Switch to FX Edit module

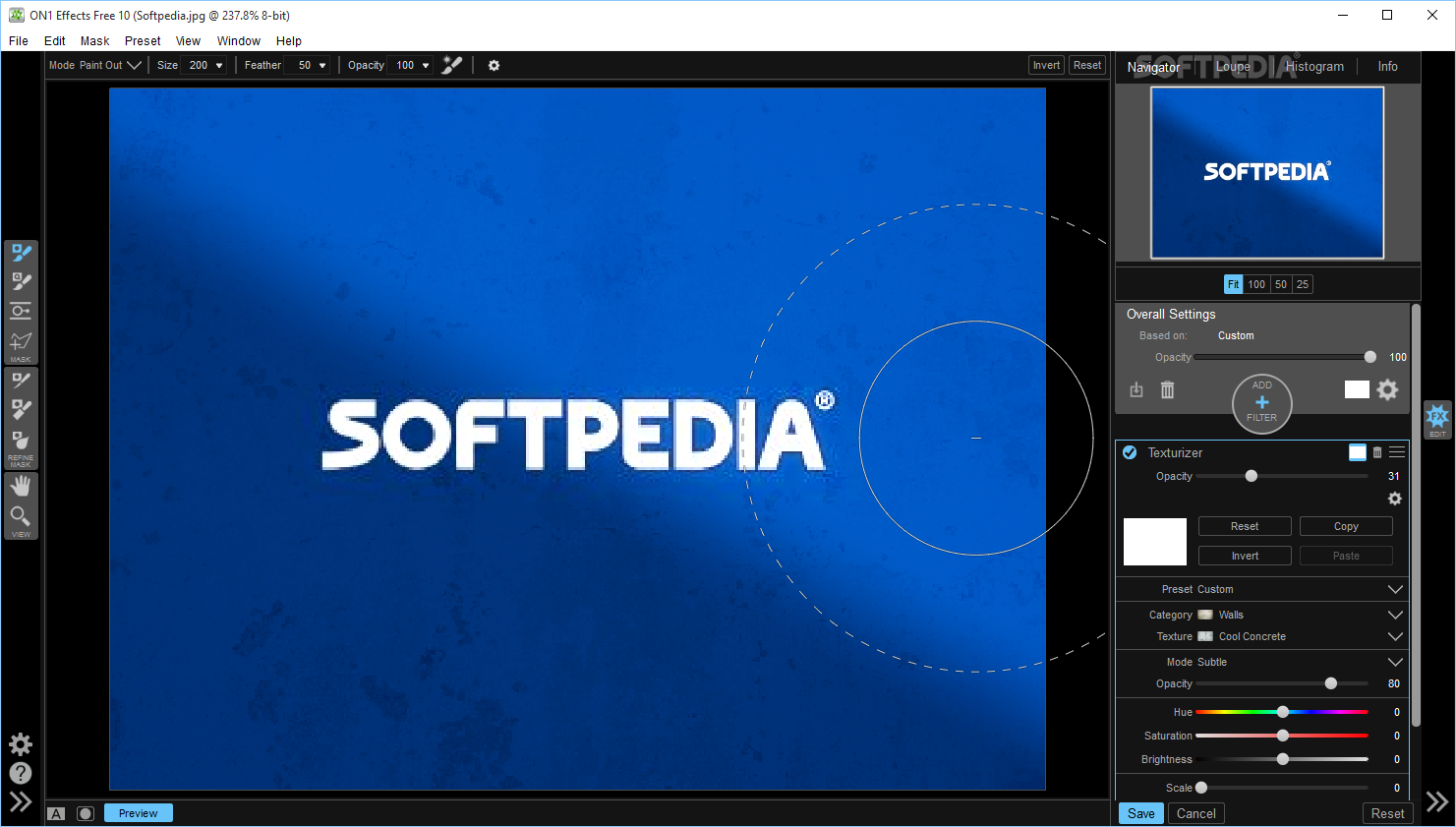click(1437, 419)
